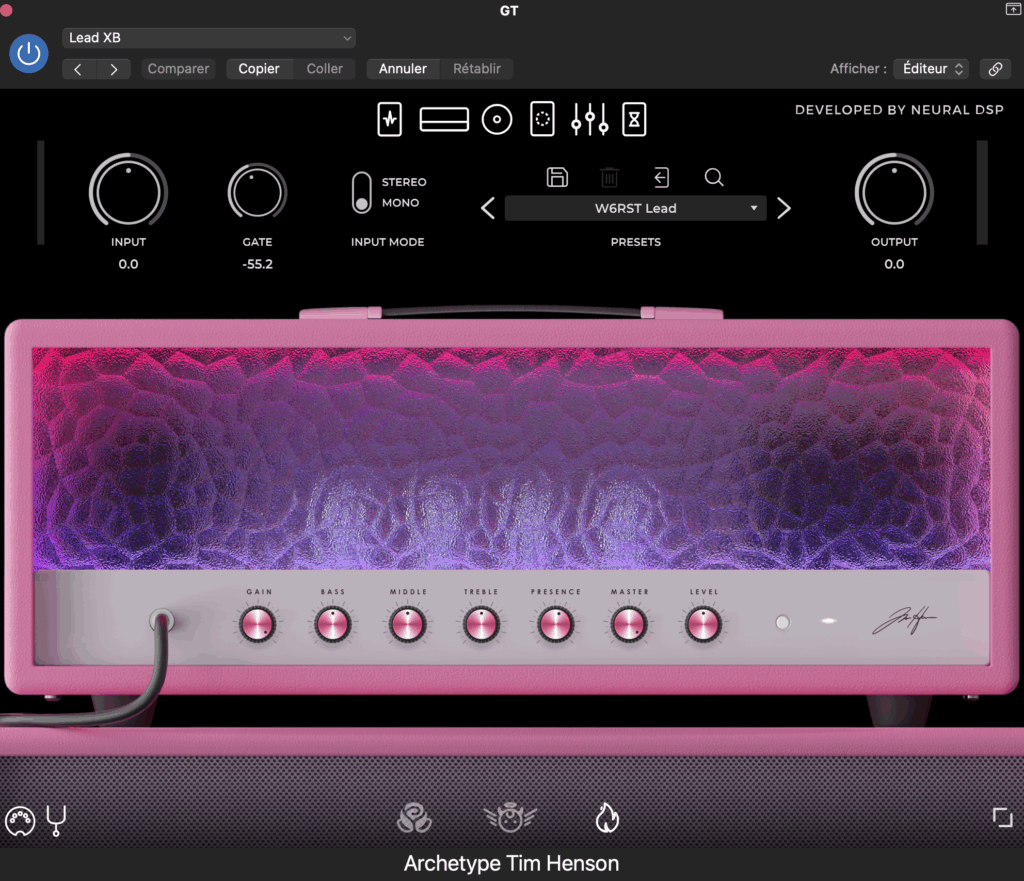1024x881 pixels.
Task: Open the Lead XB preset menu
Action: tap(209, 38)
